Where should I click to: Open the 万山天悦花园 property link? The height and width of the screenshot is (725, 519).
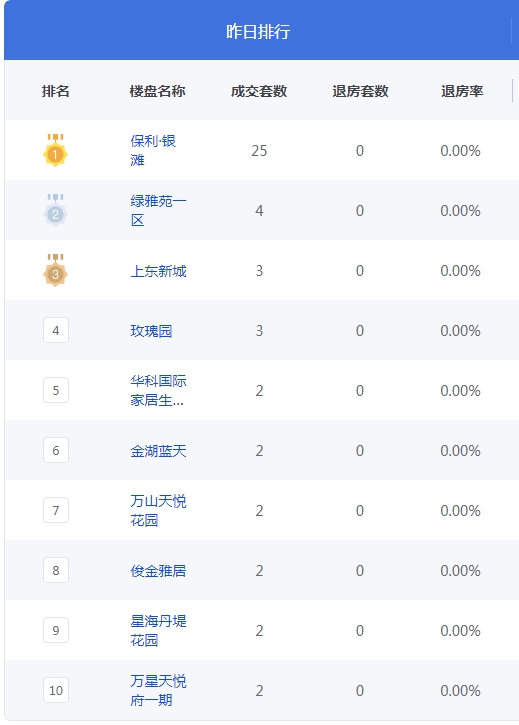tap(158, 510)
